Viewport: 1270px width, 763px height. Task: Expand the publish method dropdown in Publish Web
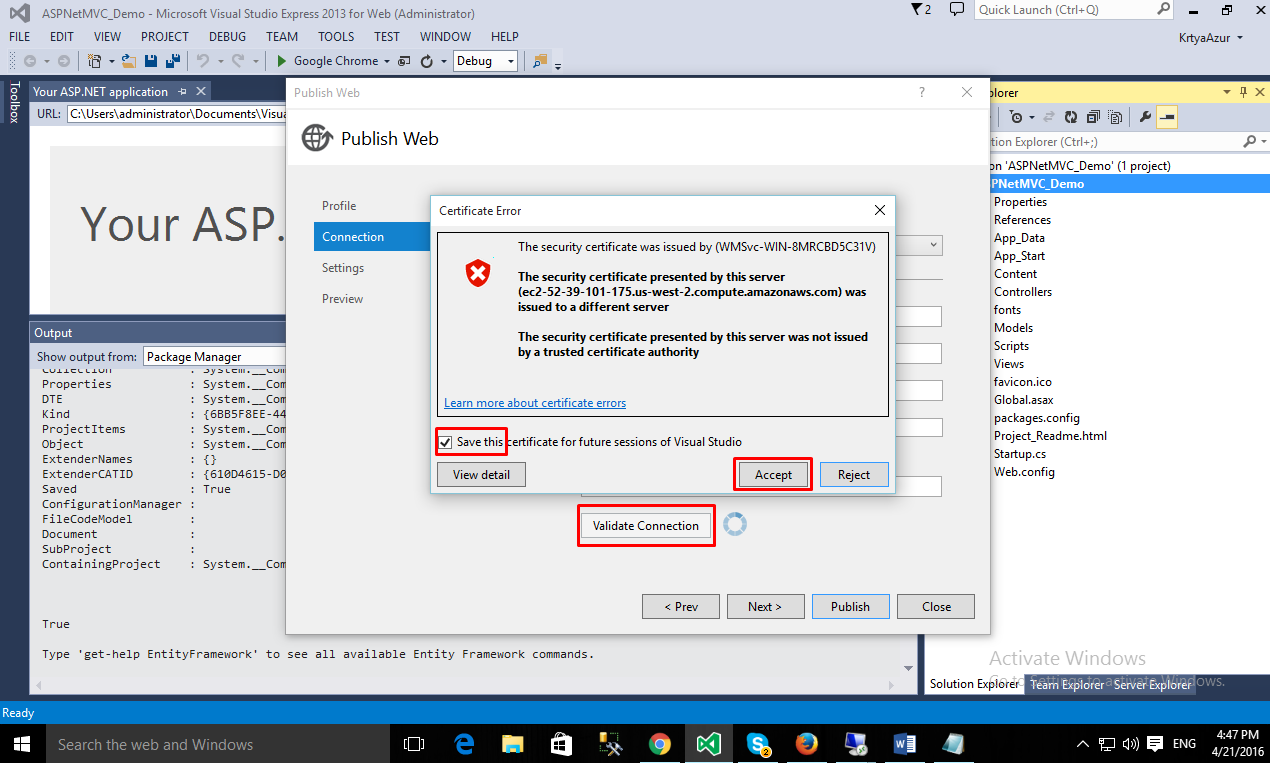pyautogui.click(x=933, y=245)
